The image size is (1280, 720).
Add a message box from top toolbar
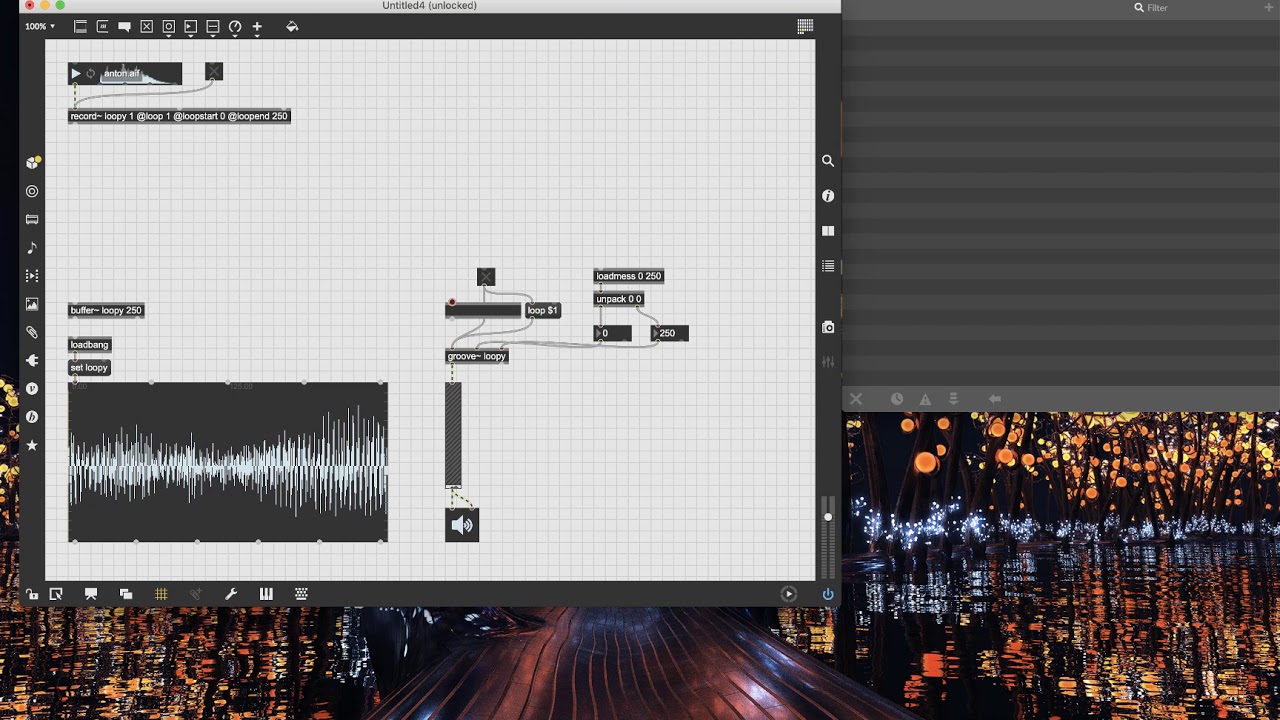pos(102,27)
